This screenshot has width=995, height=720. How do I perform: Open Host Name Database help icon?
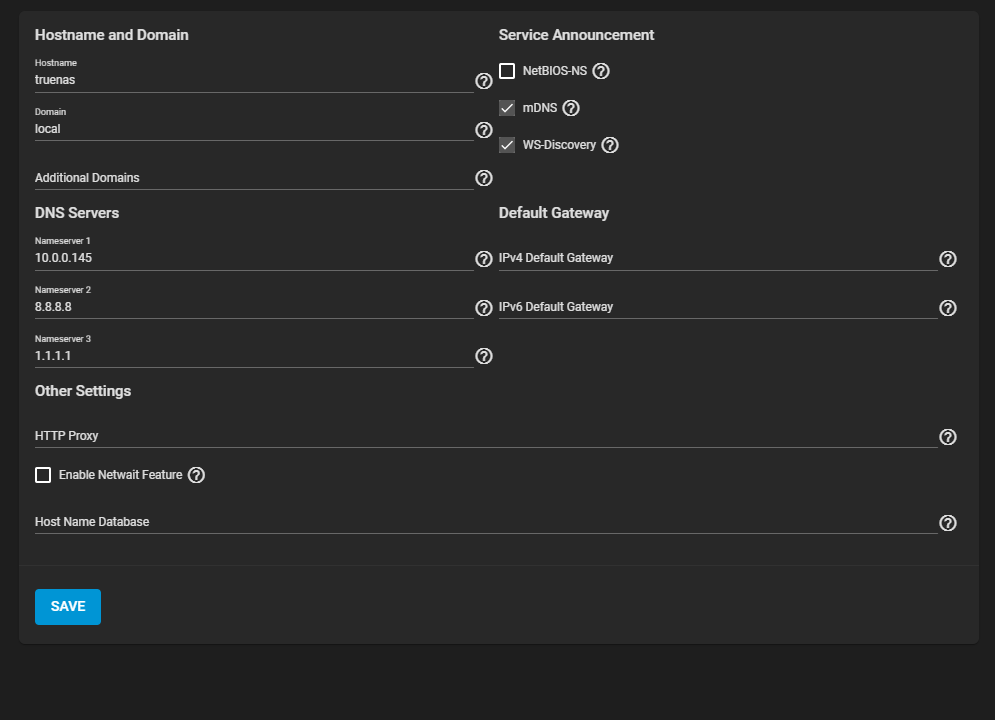(948, 523)
